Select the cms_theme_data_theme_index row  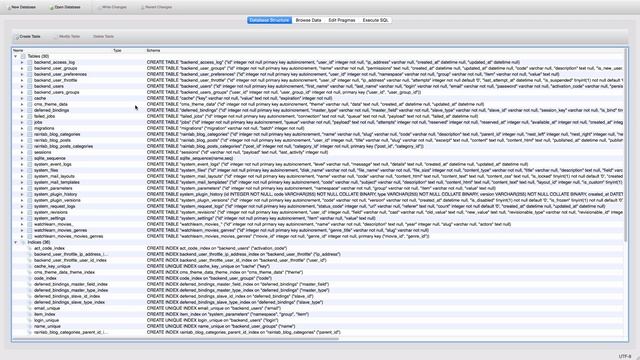pyautogui.click(x=318, y=272)
